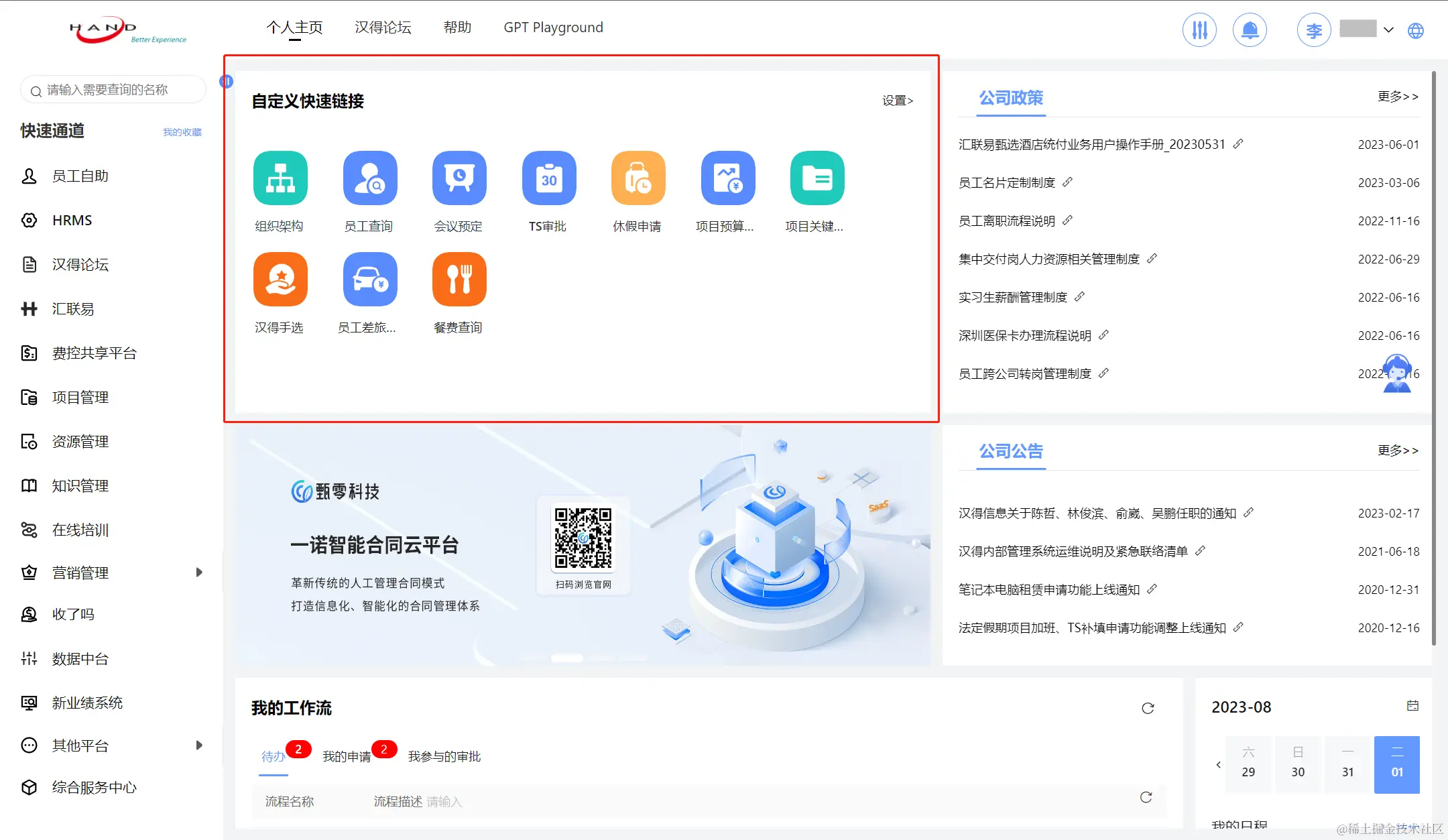
Task: Expand the 其他平台 sidebar submenu arrow
Action: 199,745
